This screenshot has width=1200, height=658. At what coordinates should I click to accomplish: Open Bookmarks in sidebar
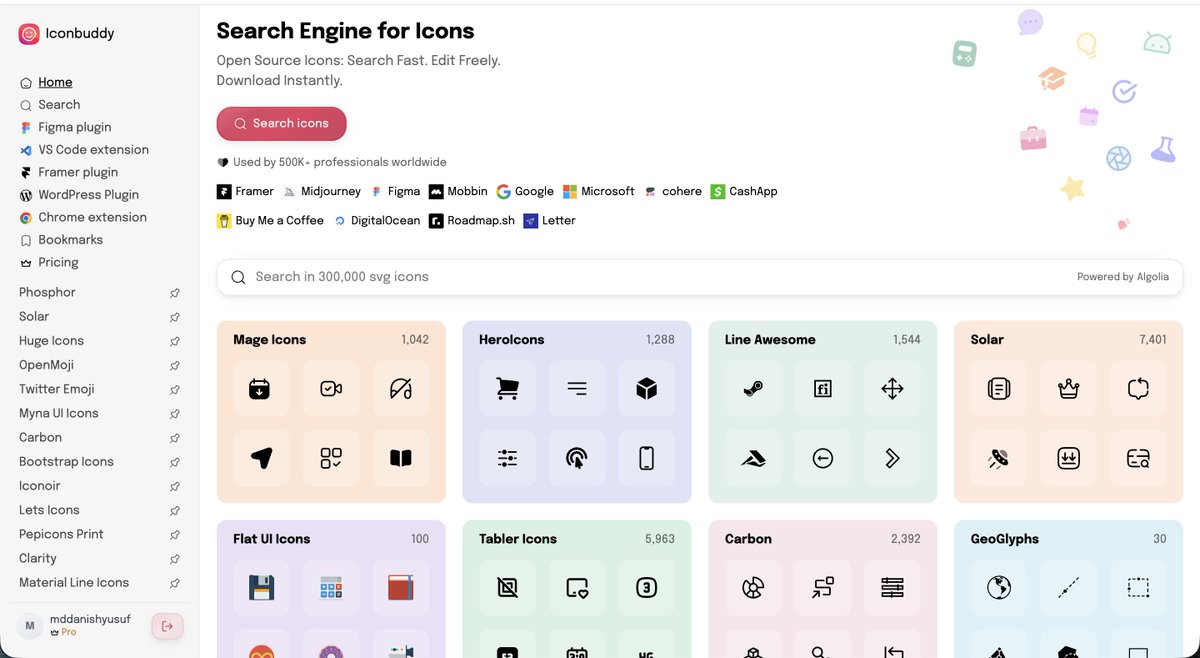coord(70,240)
